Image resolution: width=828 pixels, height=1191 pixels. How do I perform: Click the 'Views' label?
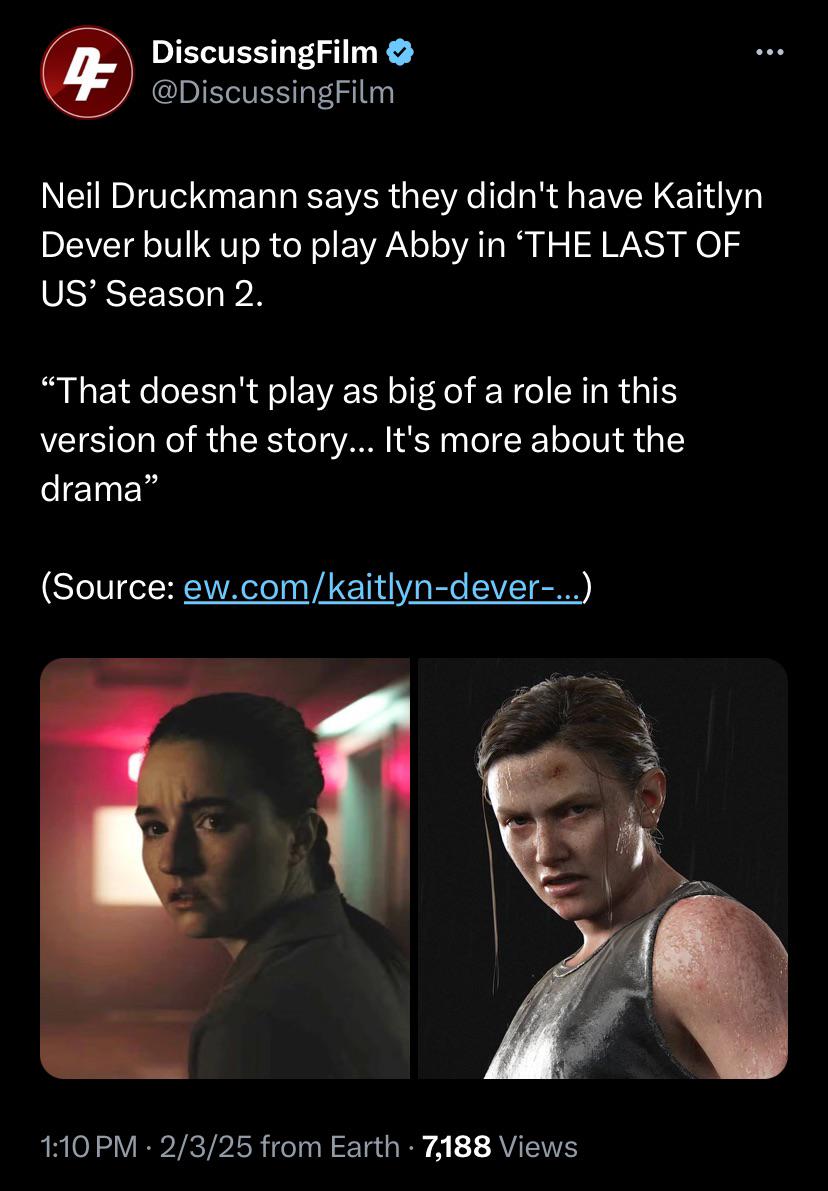(x=539, y=1146)
